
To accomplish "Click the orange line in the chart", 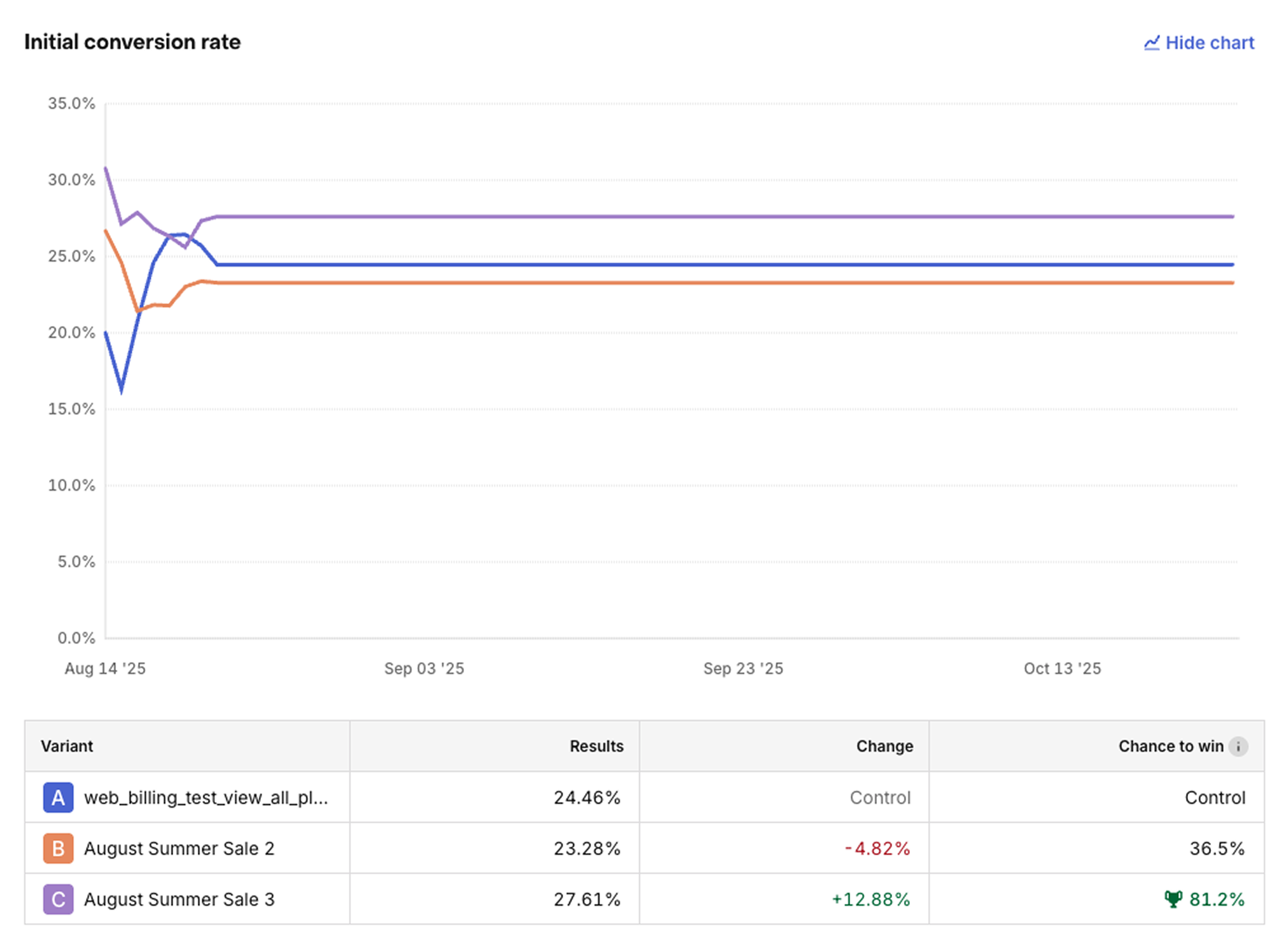I will pyautogui.click(x=636, y=283).
